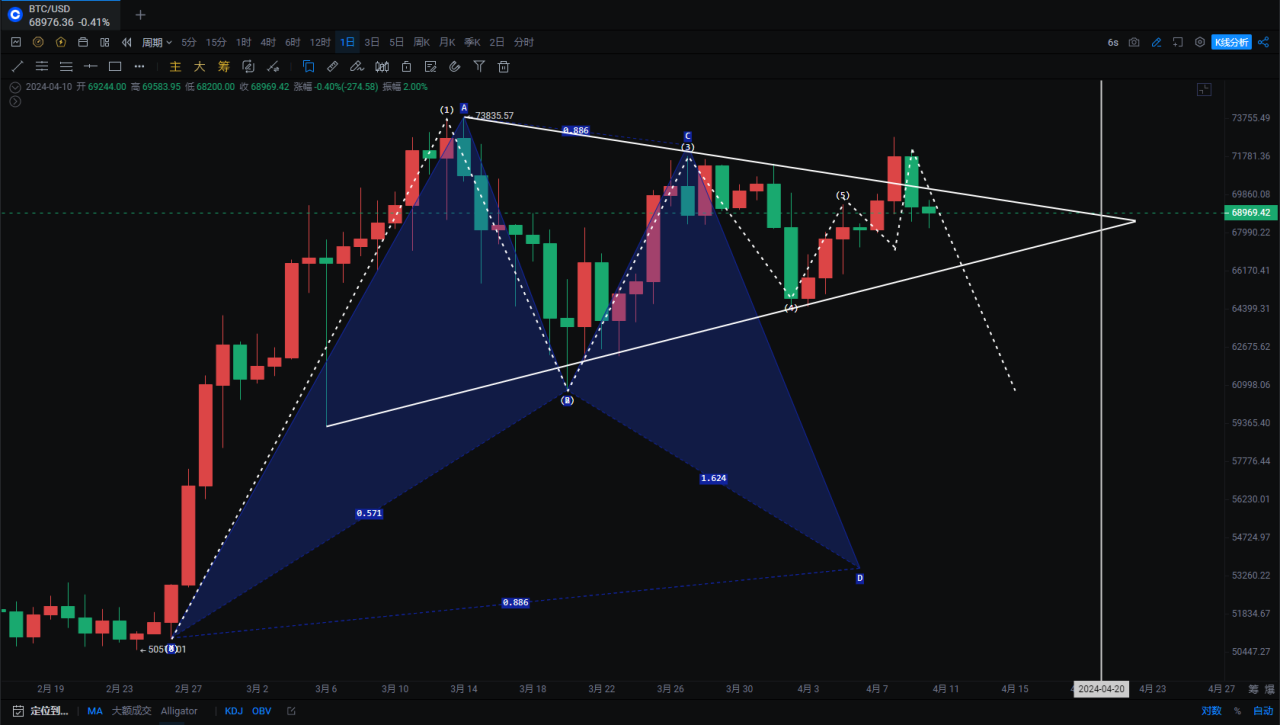1280x725 pixels.
Task: Select harmonic pattern point D label
Action: (859, 578)
